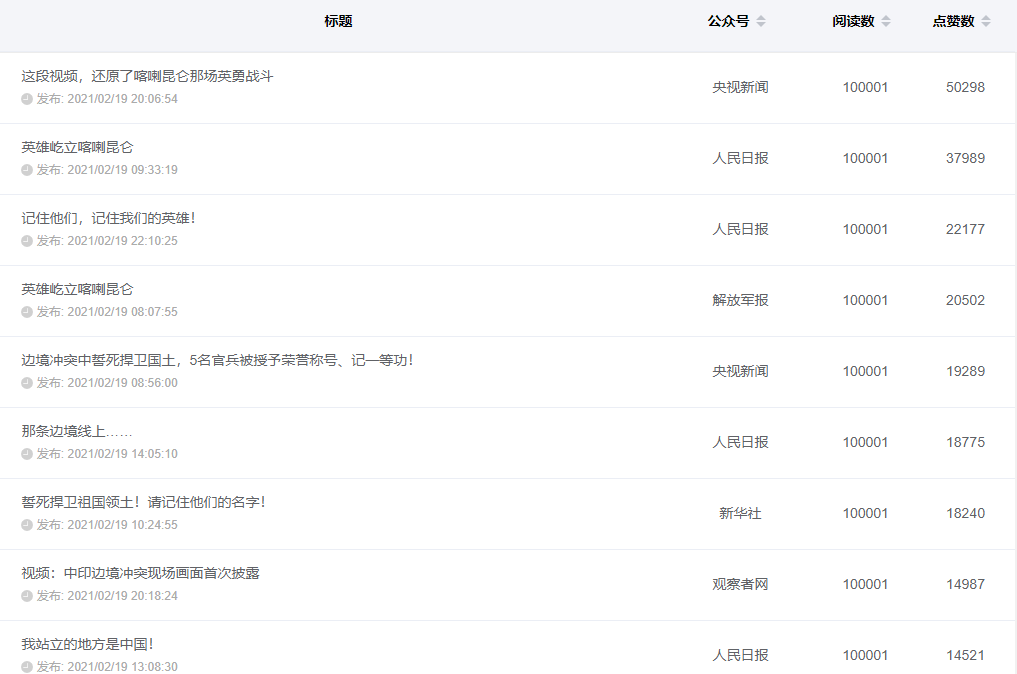This screenshot has width=1017, height=674.
Task: Click 解放军报 account name
Action: [x=740, y=300]
